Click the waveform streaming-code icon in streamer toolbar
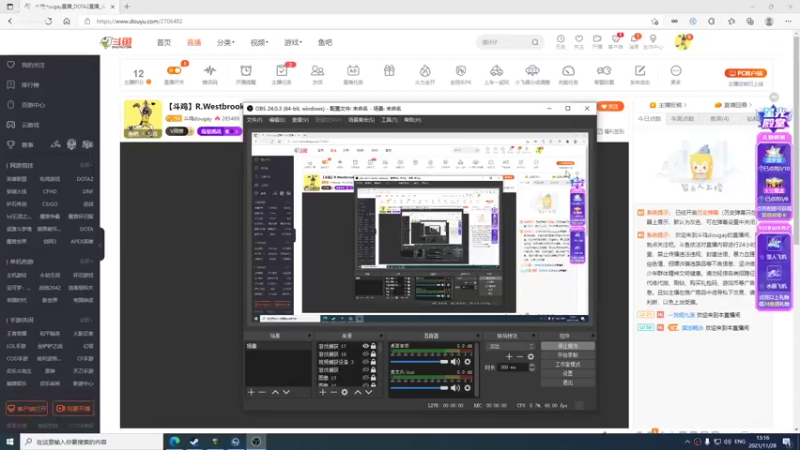 point(210,70)
